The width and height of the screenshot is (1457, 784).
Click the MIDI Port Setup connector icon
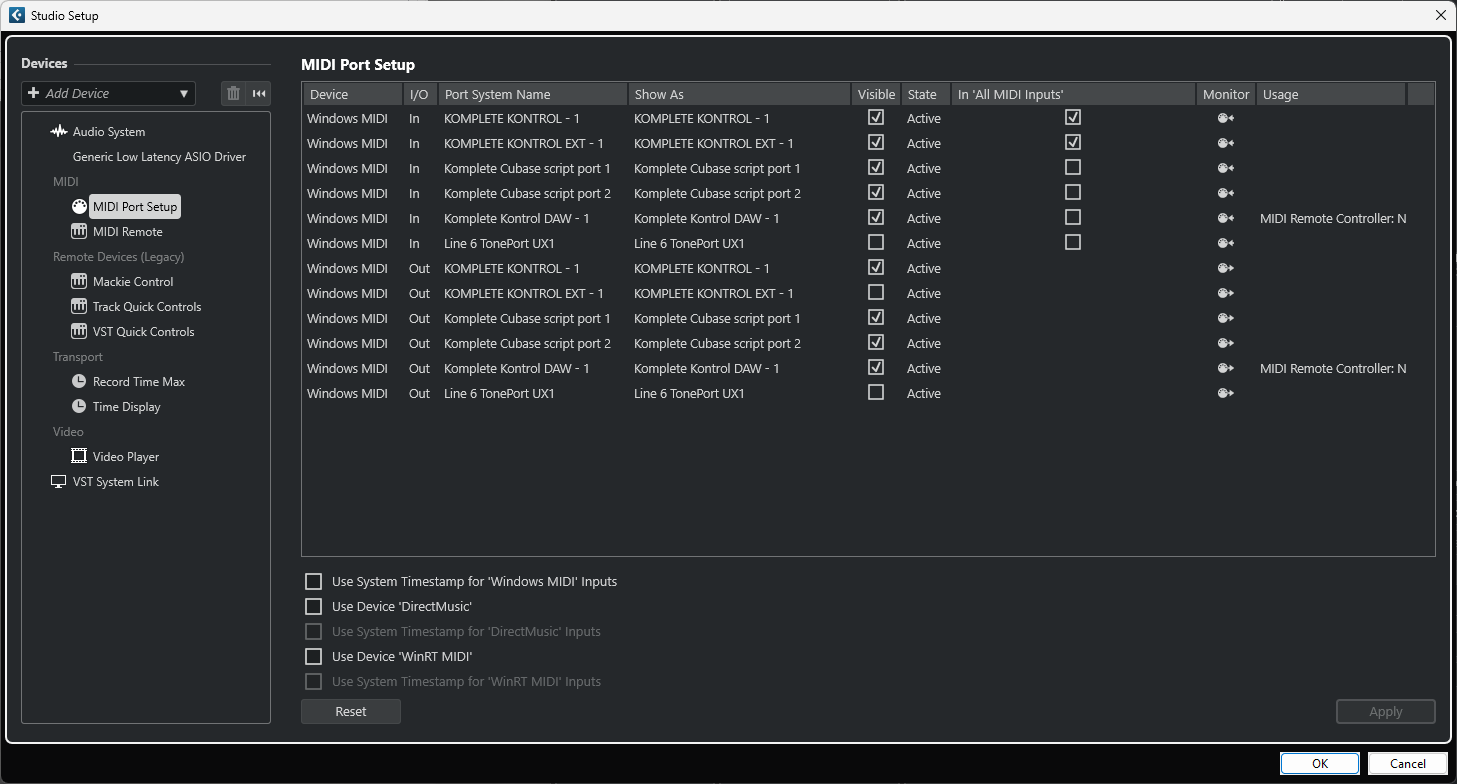[x=79, y=207]
